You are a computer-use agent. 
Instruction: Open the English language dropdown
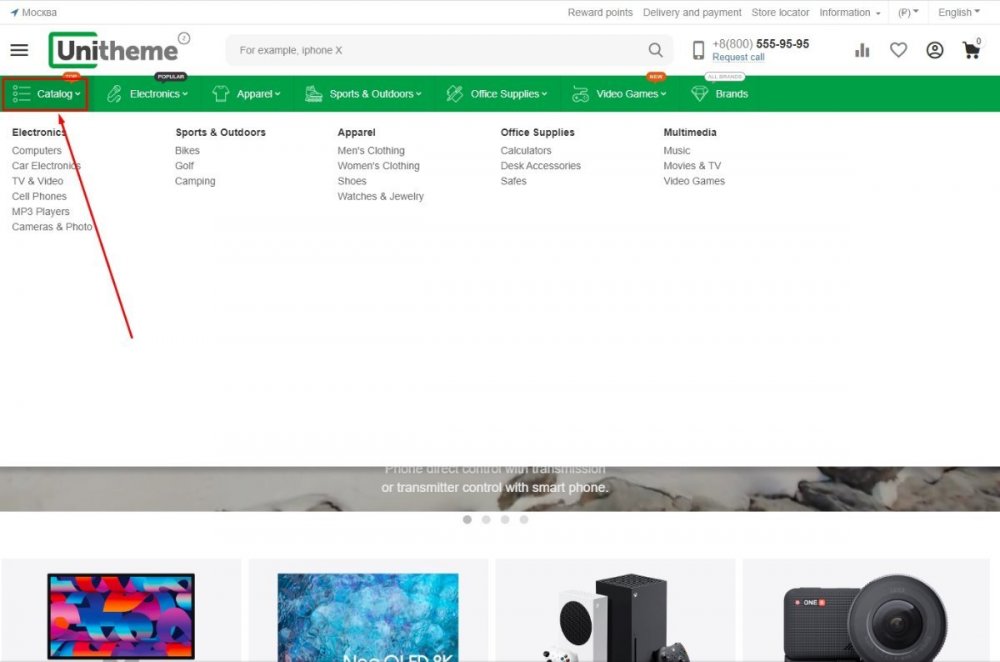tap(958, 12)
